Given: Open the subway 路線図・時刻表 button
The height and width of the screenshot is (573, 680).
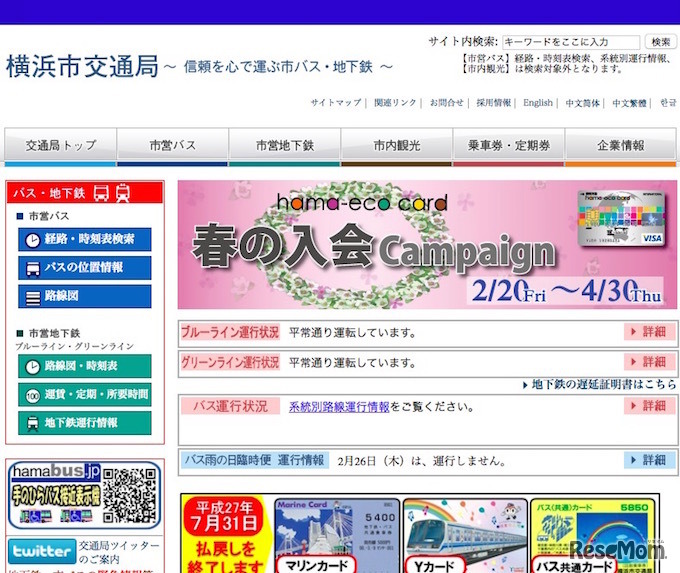Looking at the screenshot, I should 85,366.
